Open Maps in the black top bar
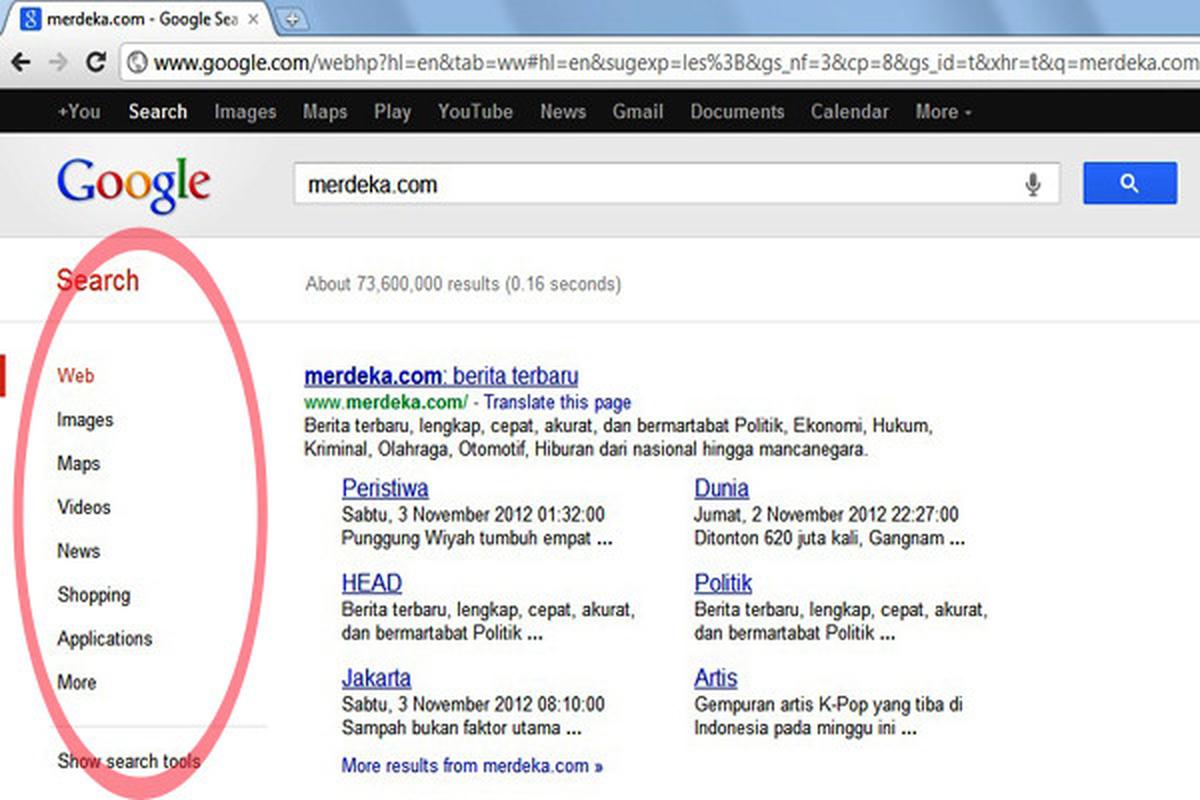The width and height of the screenshot is (1200, 800). pyautogui.click(x=325, y=111)
